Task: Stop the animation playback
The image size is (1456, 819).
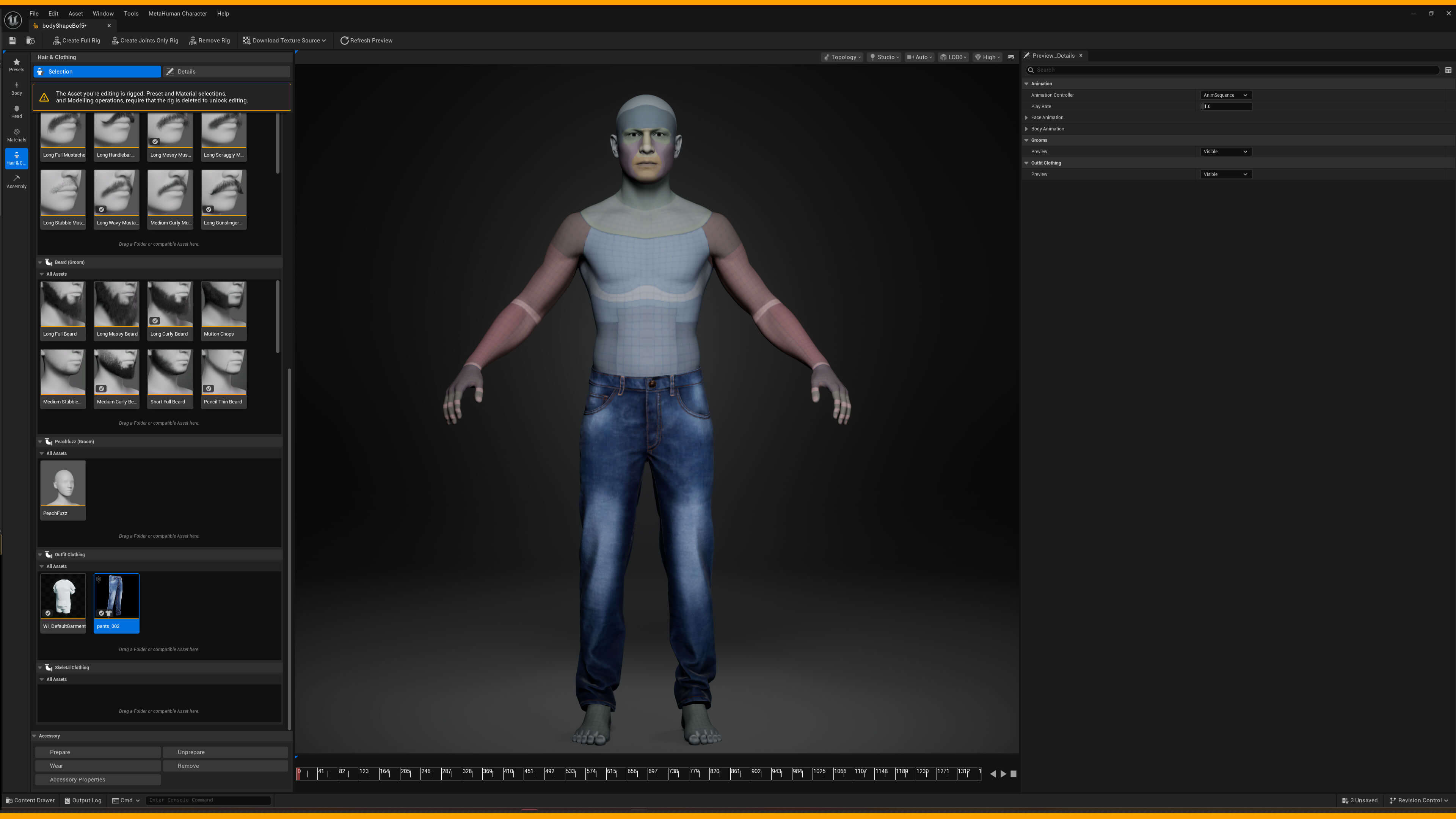Action: click(1014, 774)
